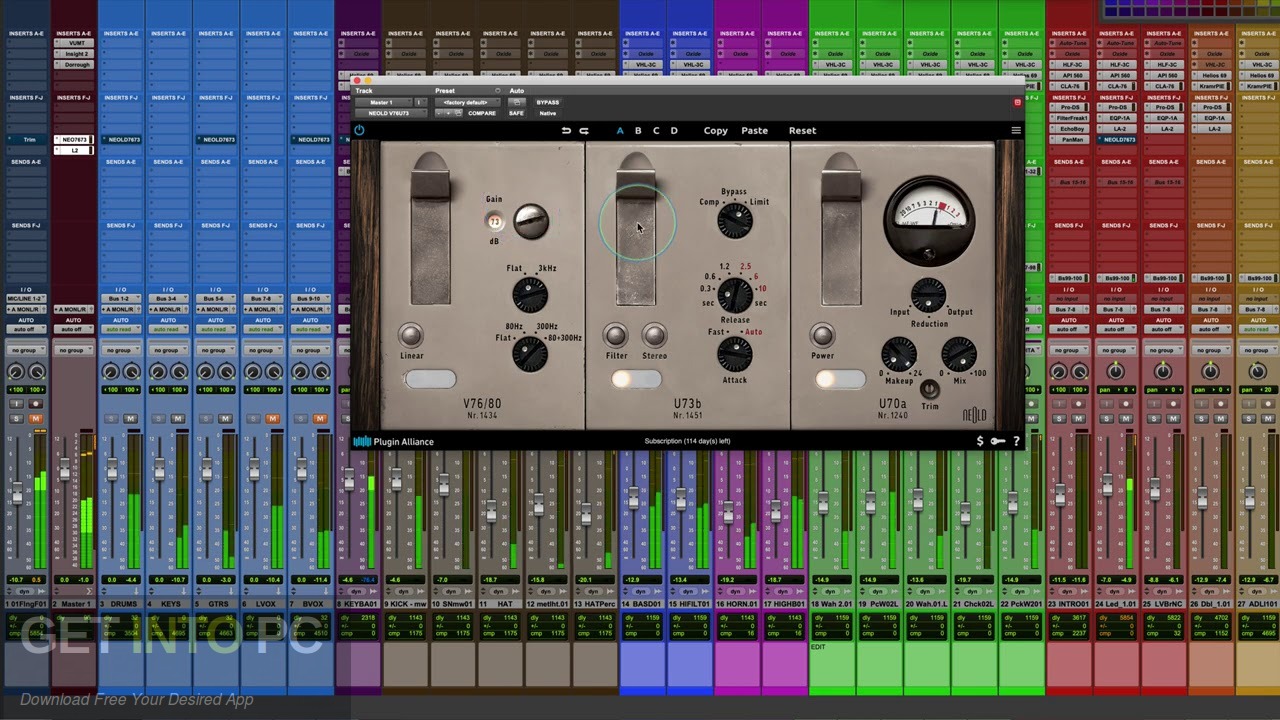This screenshot has width=1280, height=720.
Task: Click the 16 HORN.01 track name label
Action: pyautogui.click(x=736, y=603)
